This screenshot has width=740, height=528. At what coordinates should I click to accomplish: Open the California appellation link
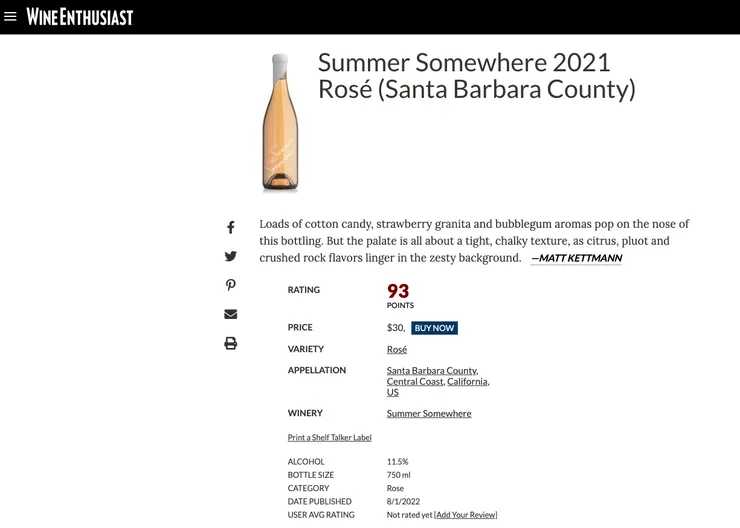click(x=467, y=381)
